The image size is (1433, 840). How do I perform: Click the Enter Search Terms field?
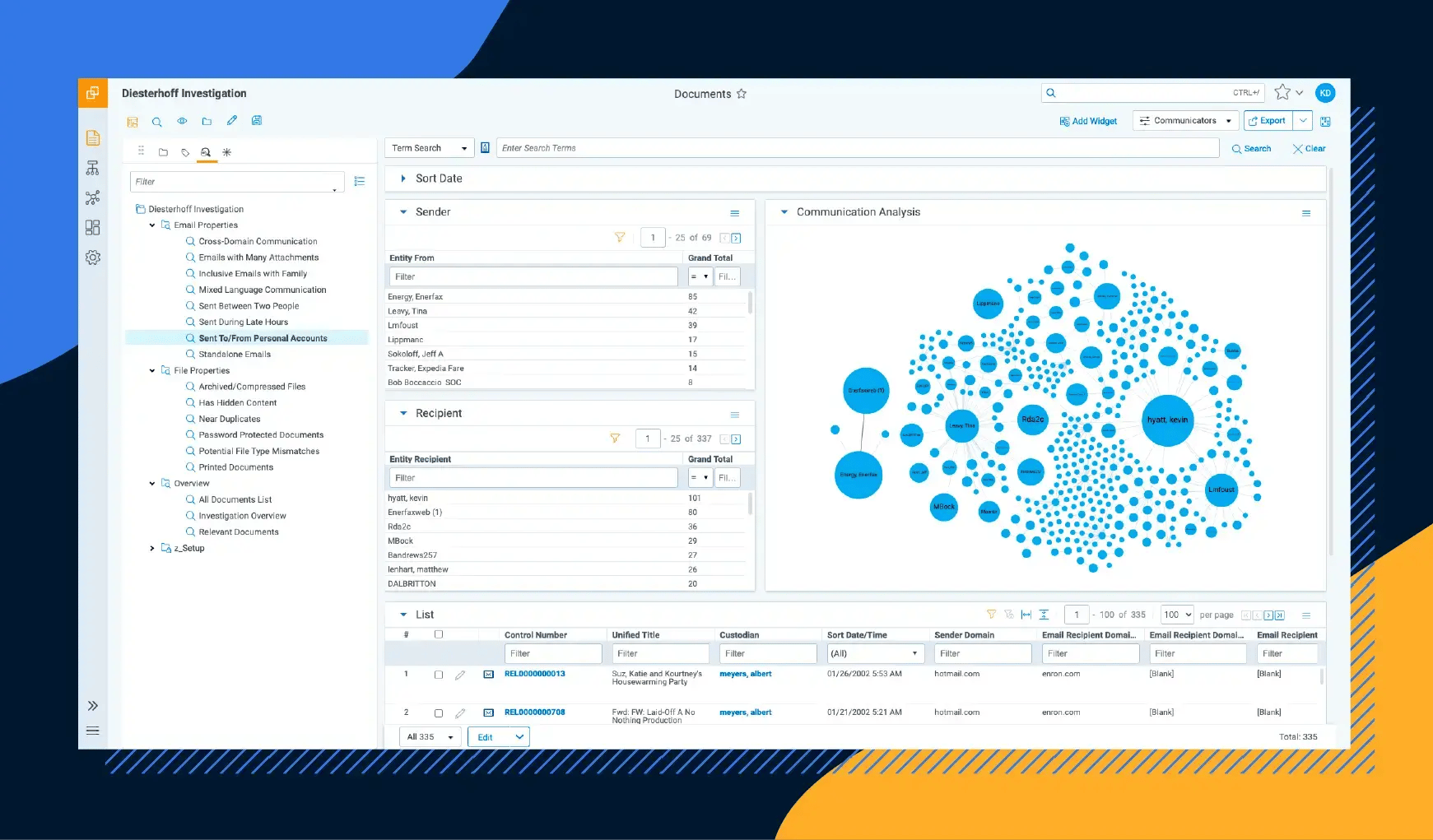(x=858, y=148)
